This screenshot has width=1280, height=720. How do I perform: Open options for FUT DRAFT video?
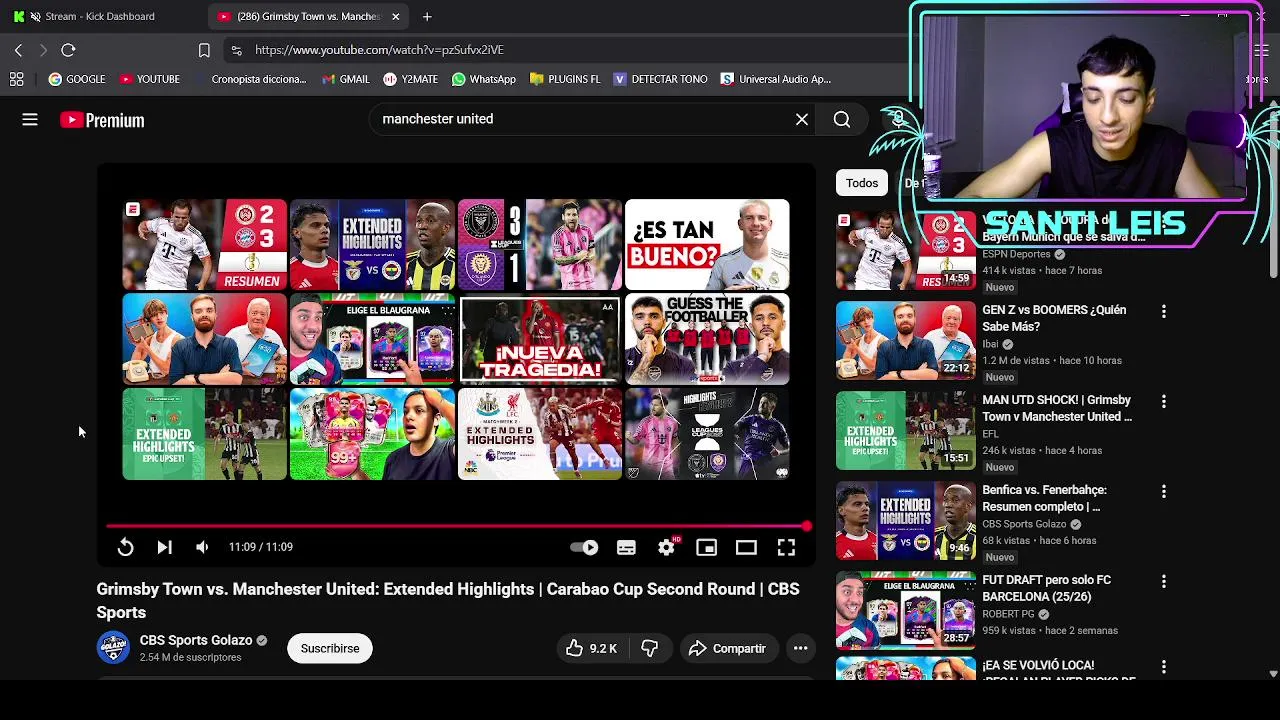point(1163,582)
